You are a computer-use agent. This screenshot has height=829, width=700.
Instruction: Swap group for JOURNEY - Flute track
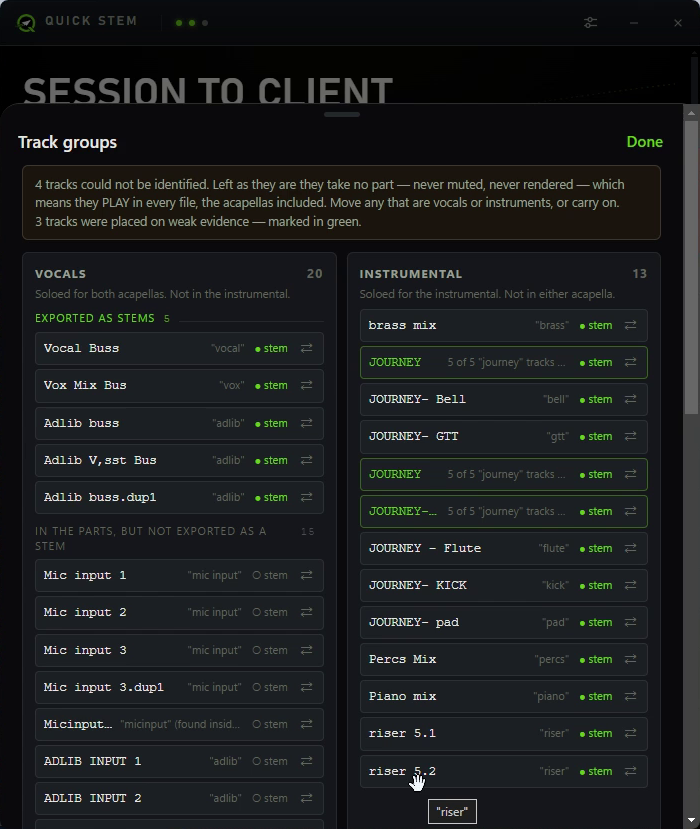630,548
